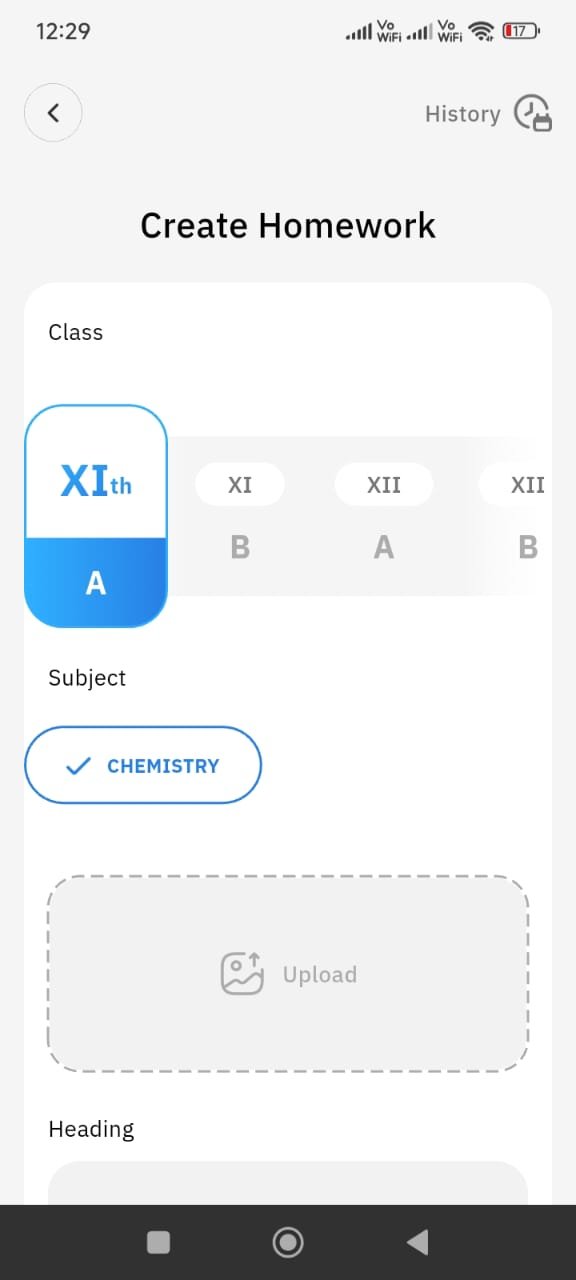The width and height of the screenshot is (576, 1280).
Task: Toggle selection of XI A class card
Action: 95,515
